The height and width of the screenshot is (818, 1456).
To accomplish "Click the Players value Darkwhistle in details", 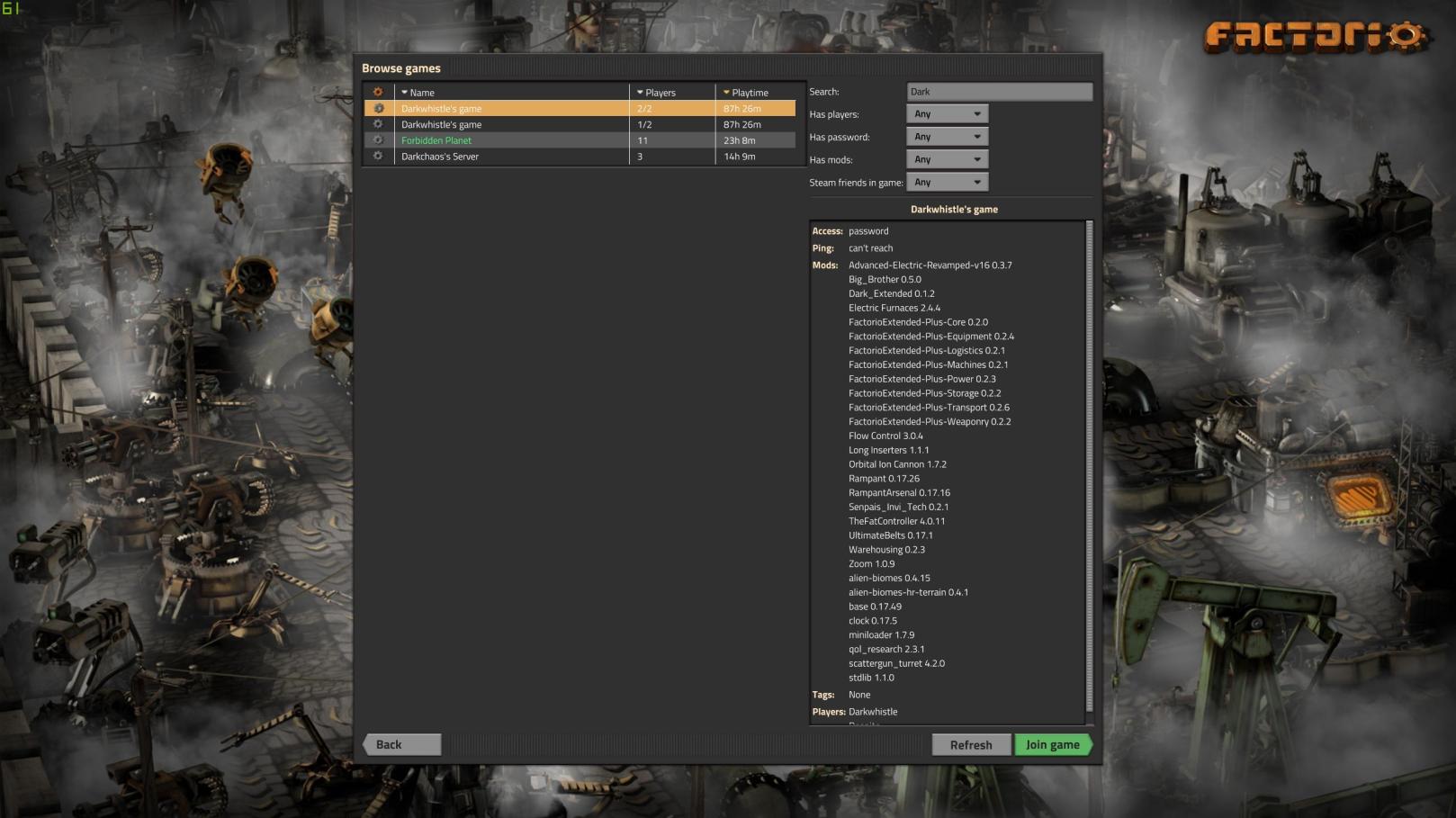I will pos(873,712).
